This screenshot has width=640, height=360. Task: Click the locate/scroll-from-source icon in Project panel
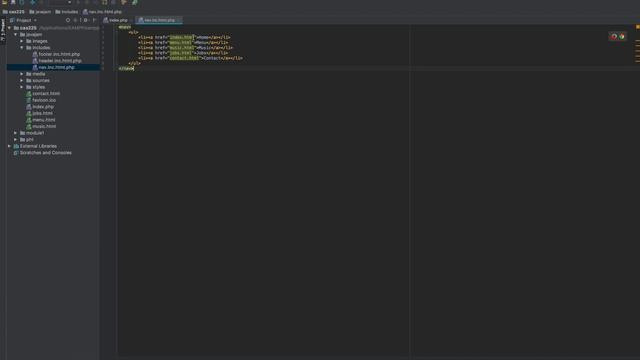tap(68, 20)
